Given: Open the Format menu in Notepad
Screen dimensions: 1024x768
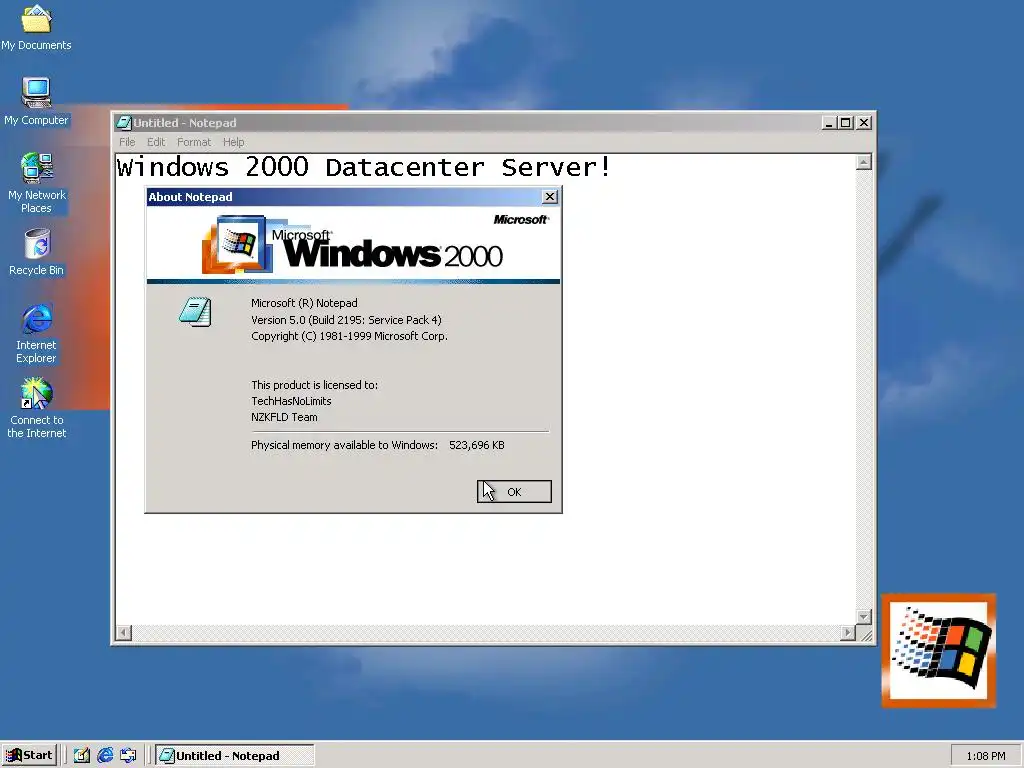Looking at the screenshot, I should [x=194, y=142].
